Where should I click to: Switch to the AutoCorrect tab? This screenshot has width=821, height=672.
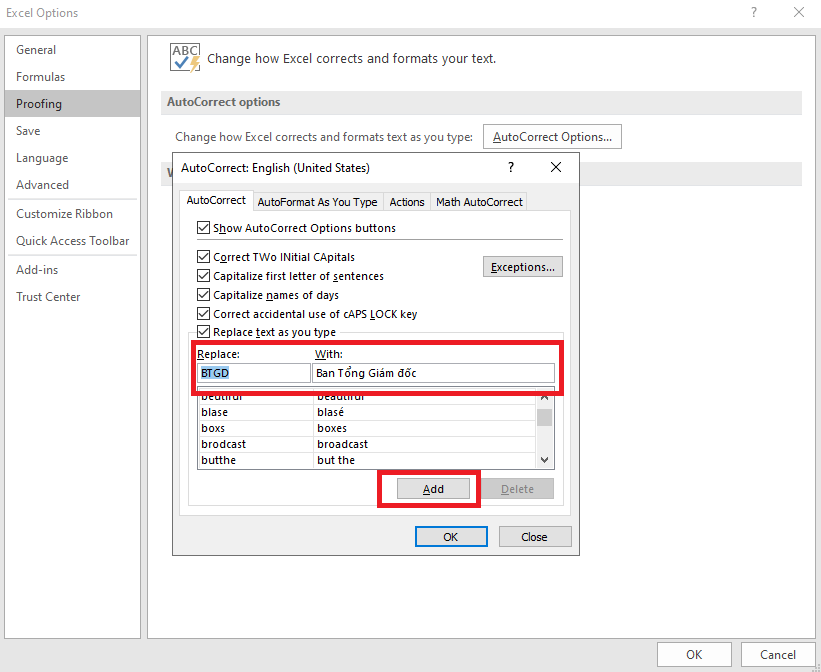[x=216, y=201]
